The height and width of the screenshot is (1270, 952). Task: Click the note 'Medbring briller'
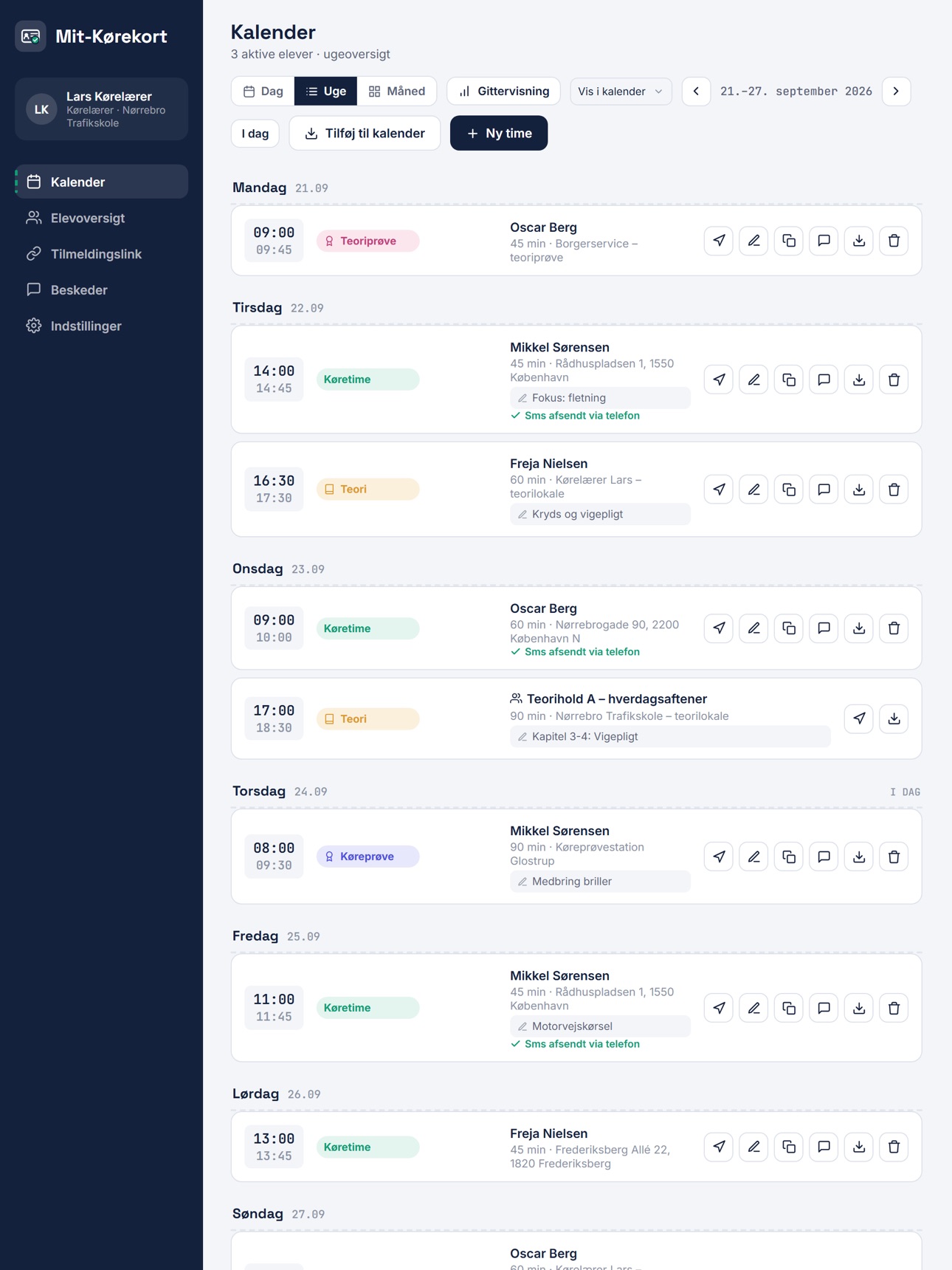point(600,882)
